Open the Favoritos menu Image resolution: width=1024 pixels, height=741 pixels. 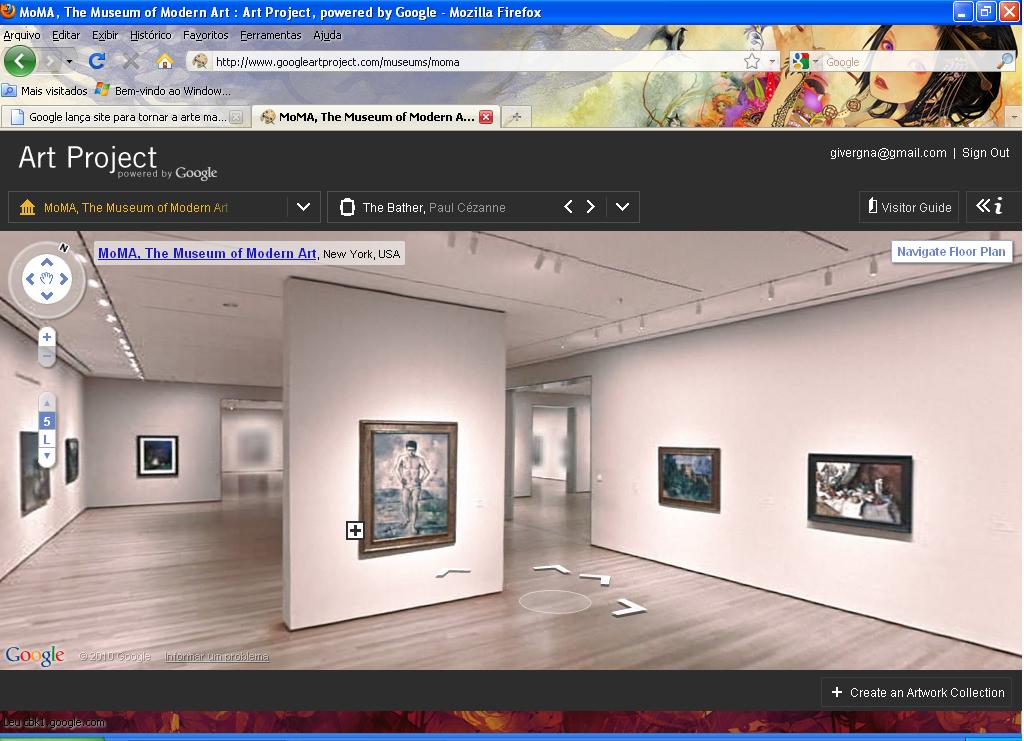point(206,35)
